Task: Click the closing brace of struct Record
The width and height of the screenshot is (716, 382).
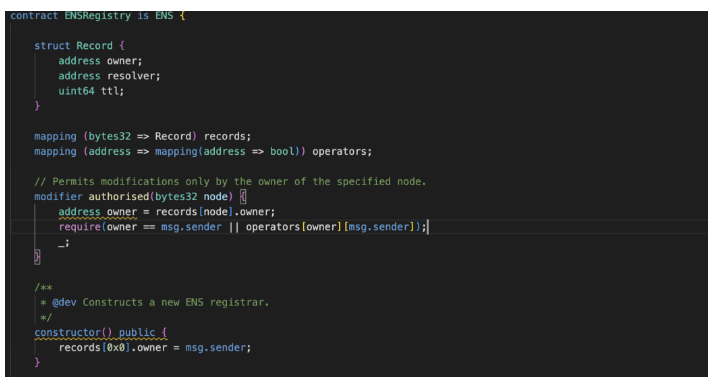Action: pyautogui.click(x=37, y=106)
